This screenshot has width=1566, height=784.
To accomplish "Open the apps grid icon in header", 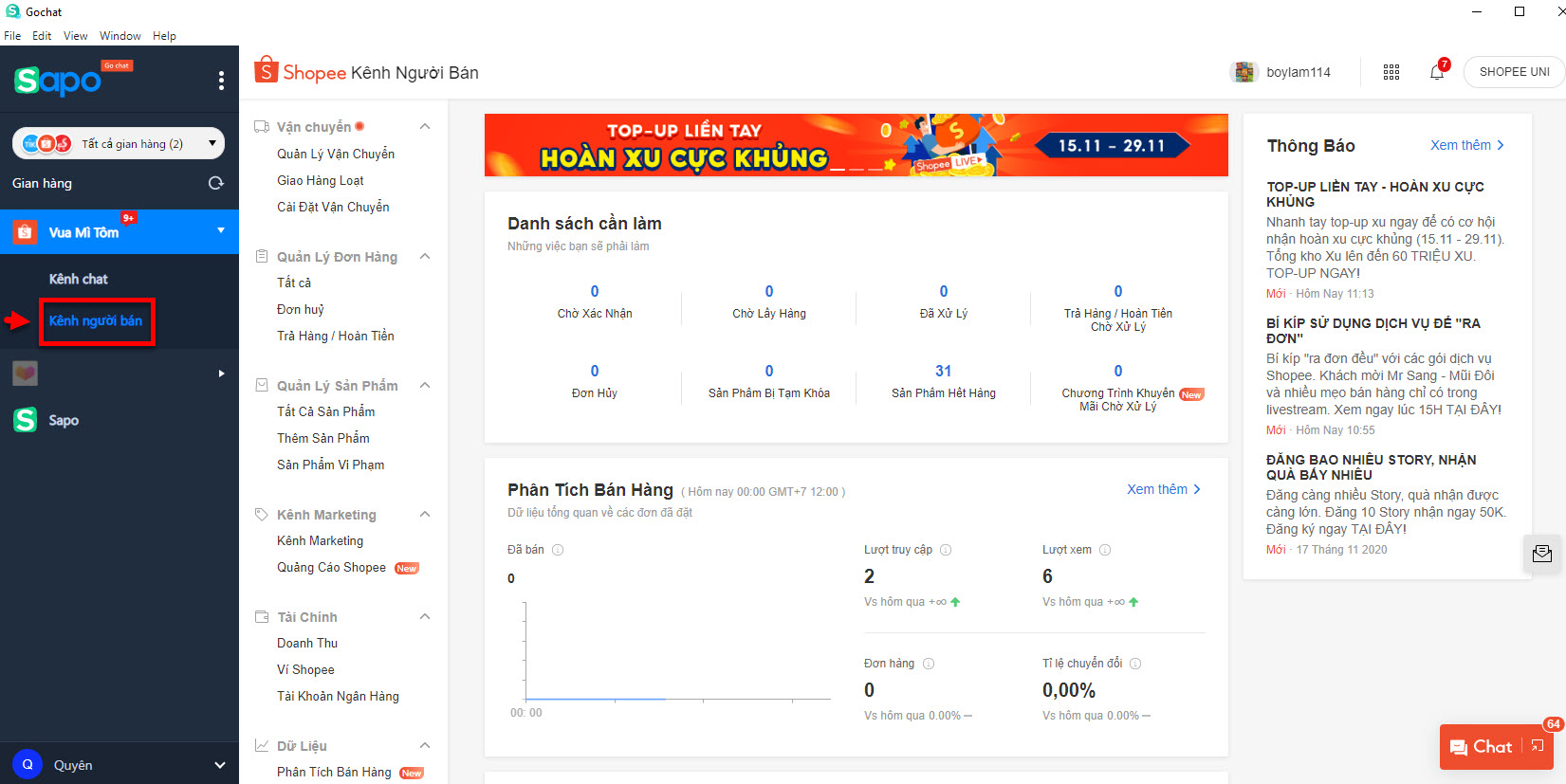I will (1391, 72).
